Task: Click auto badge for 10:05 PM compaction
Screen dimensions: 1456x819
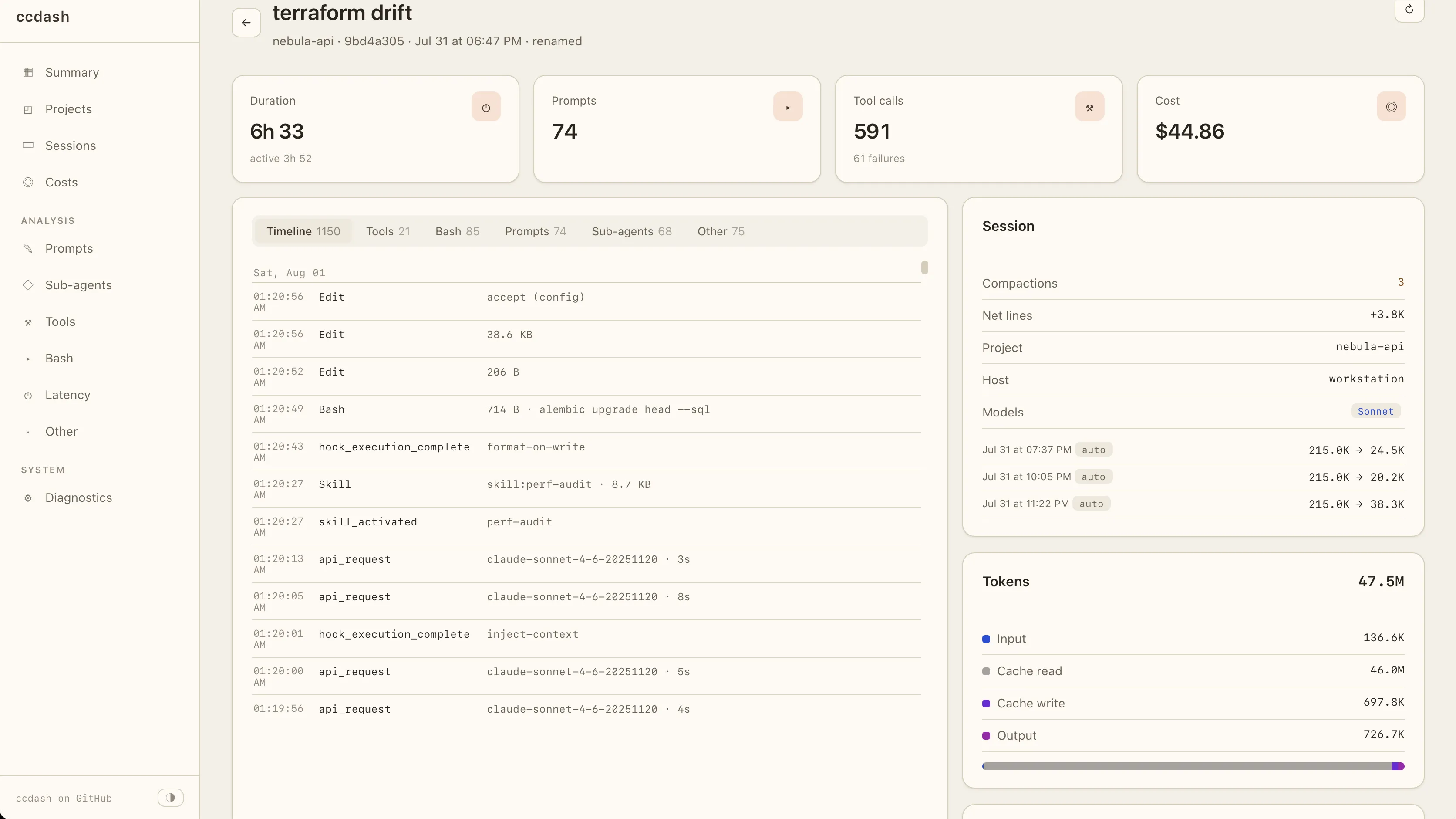Action: pos(1093,477)
